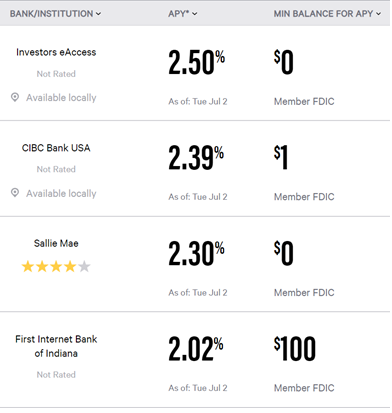
Task: Sort by Min Balance for APY chevron
Action: pos(378,14)
